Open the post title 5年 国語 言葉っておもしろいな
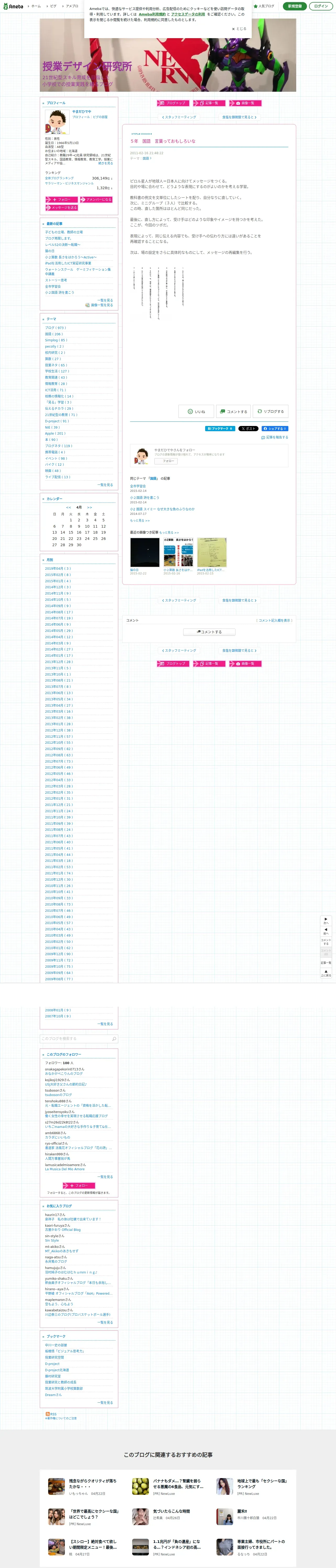 tap(163, 141)
